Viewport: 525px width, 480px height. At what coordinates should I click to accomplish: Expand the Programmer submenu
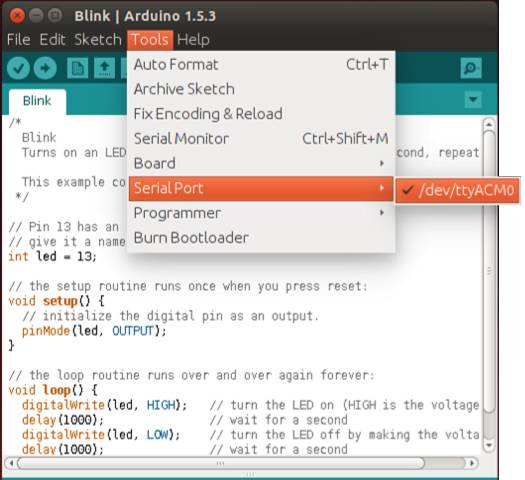[261, 213]
